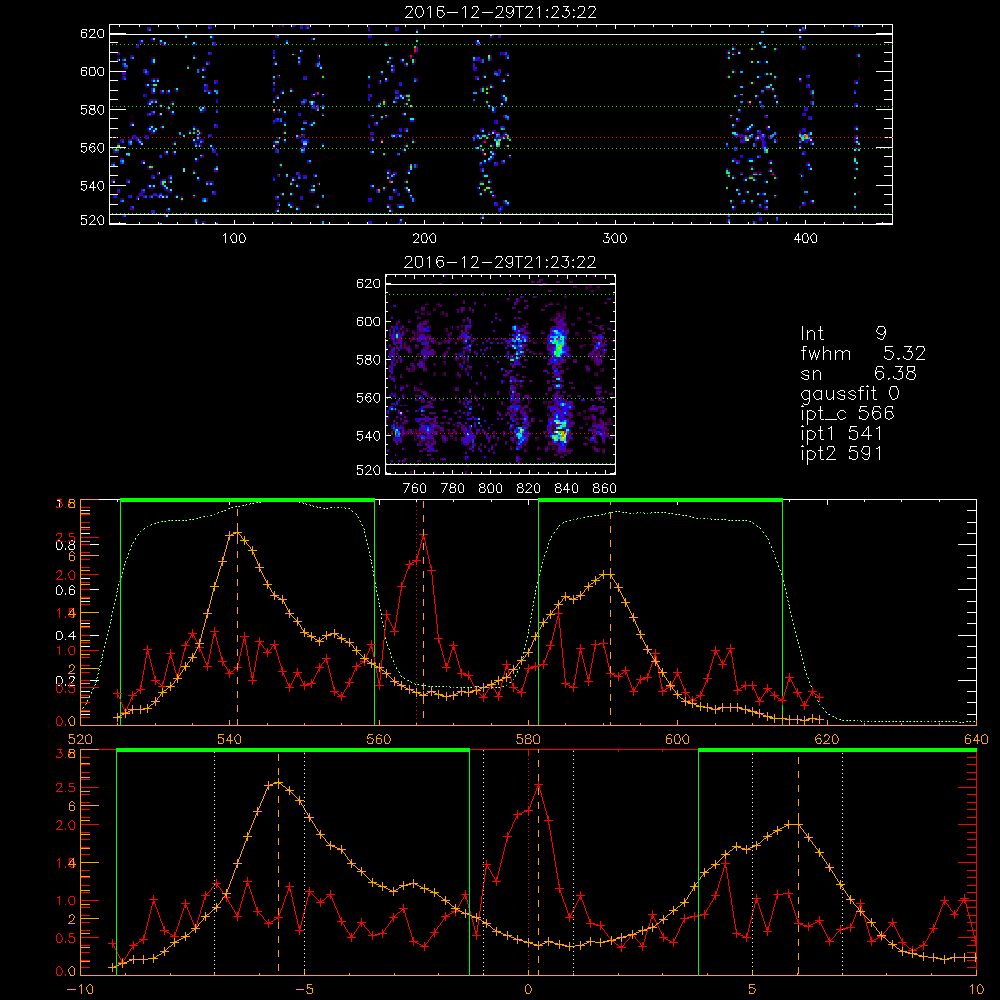Image resolution: width=1000 pixels, height=1000 pixels.
Task: Click x-axis label 820 on middle image
Action: [529, 489]
